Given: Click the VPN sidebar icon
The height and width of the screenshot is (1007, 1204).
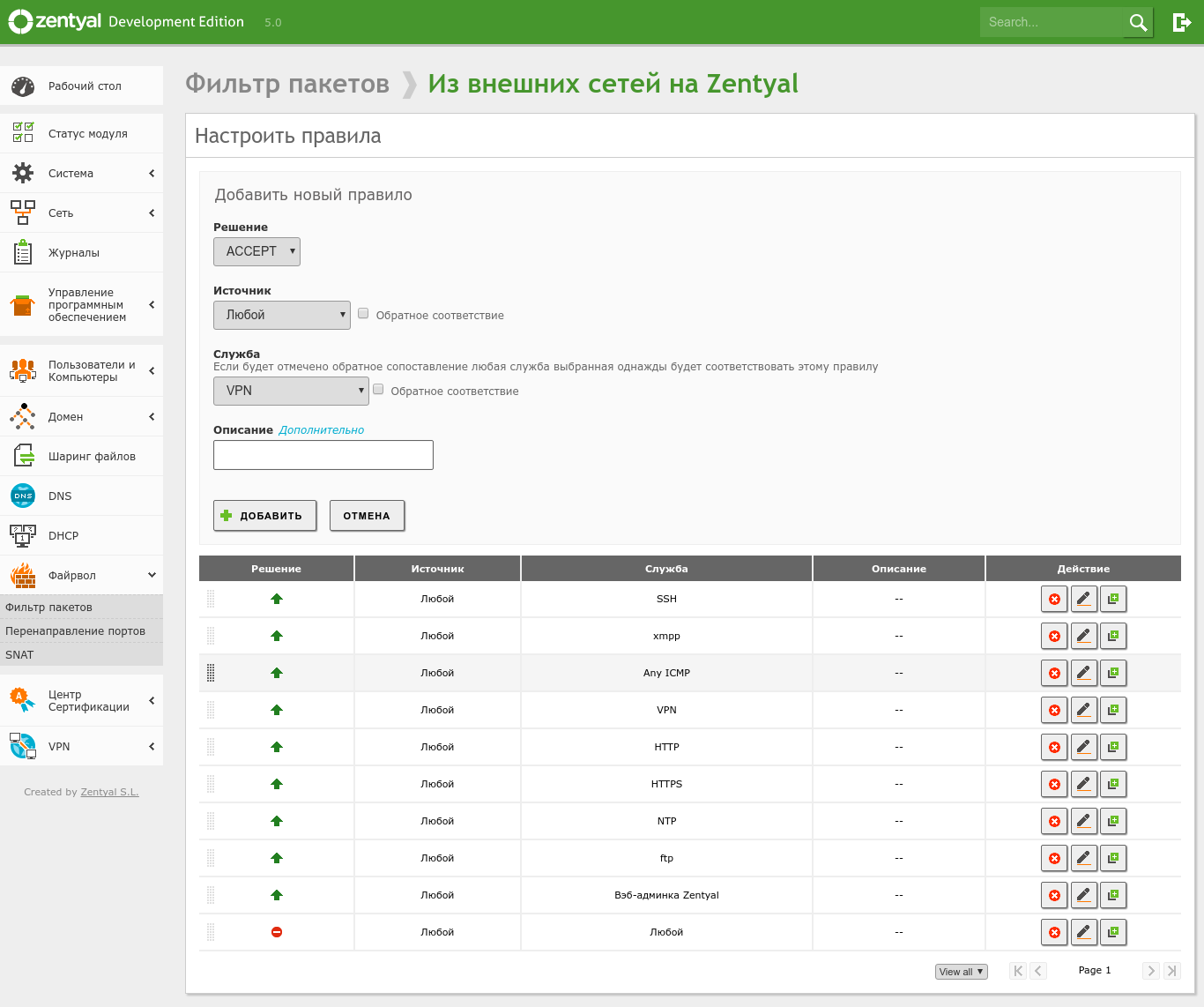Looking at the screenshot, I should coord(23,746).
